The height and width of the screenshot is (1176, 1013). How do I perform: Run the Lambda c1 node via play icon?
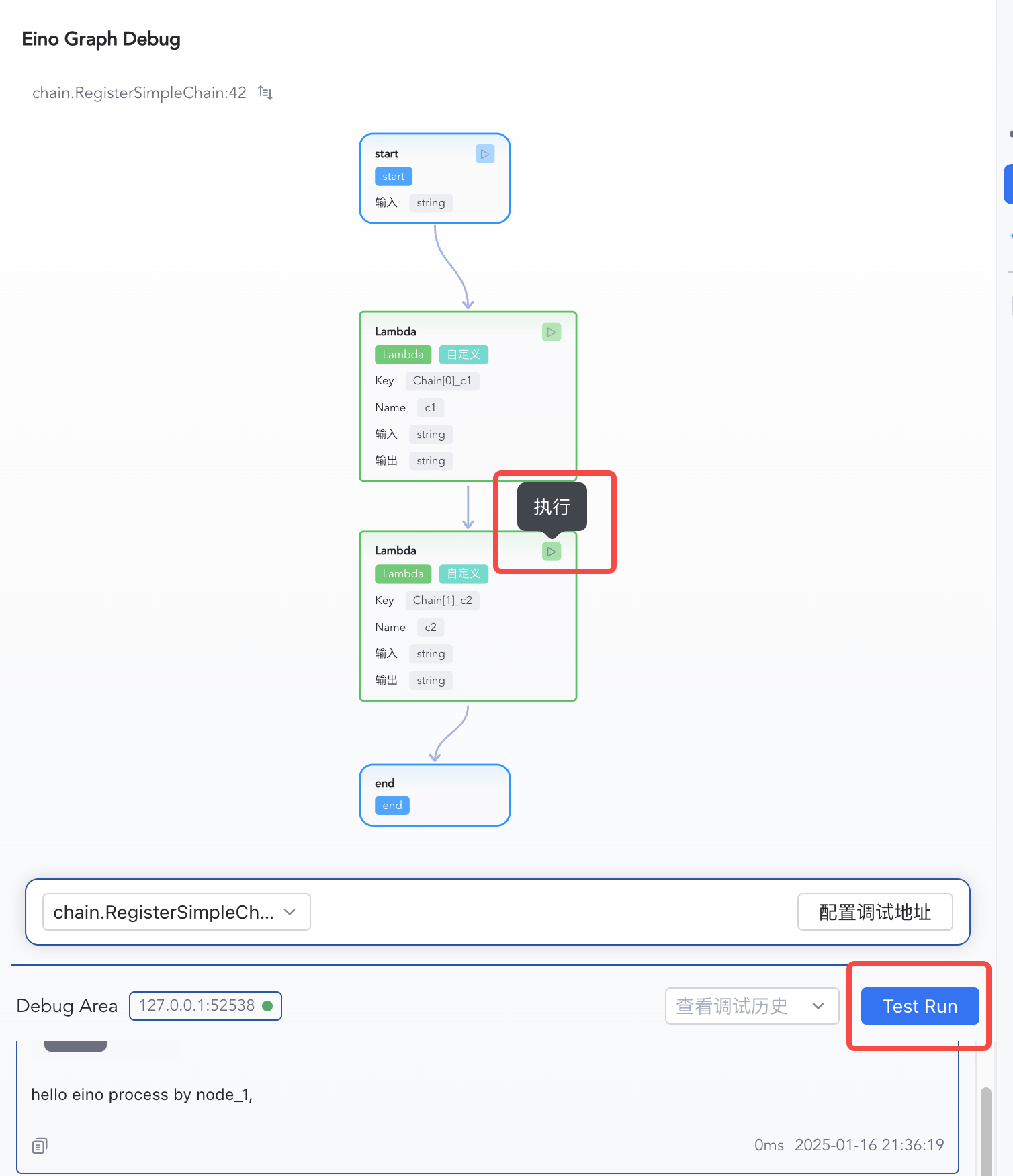[x=551, y=332]
